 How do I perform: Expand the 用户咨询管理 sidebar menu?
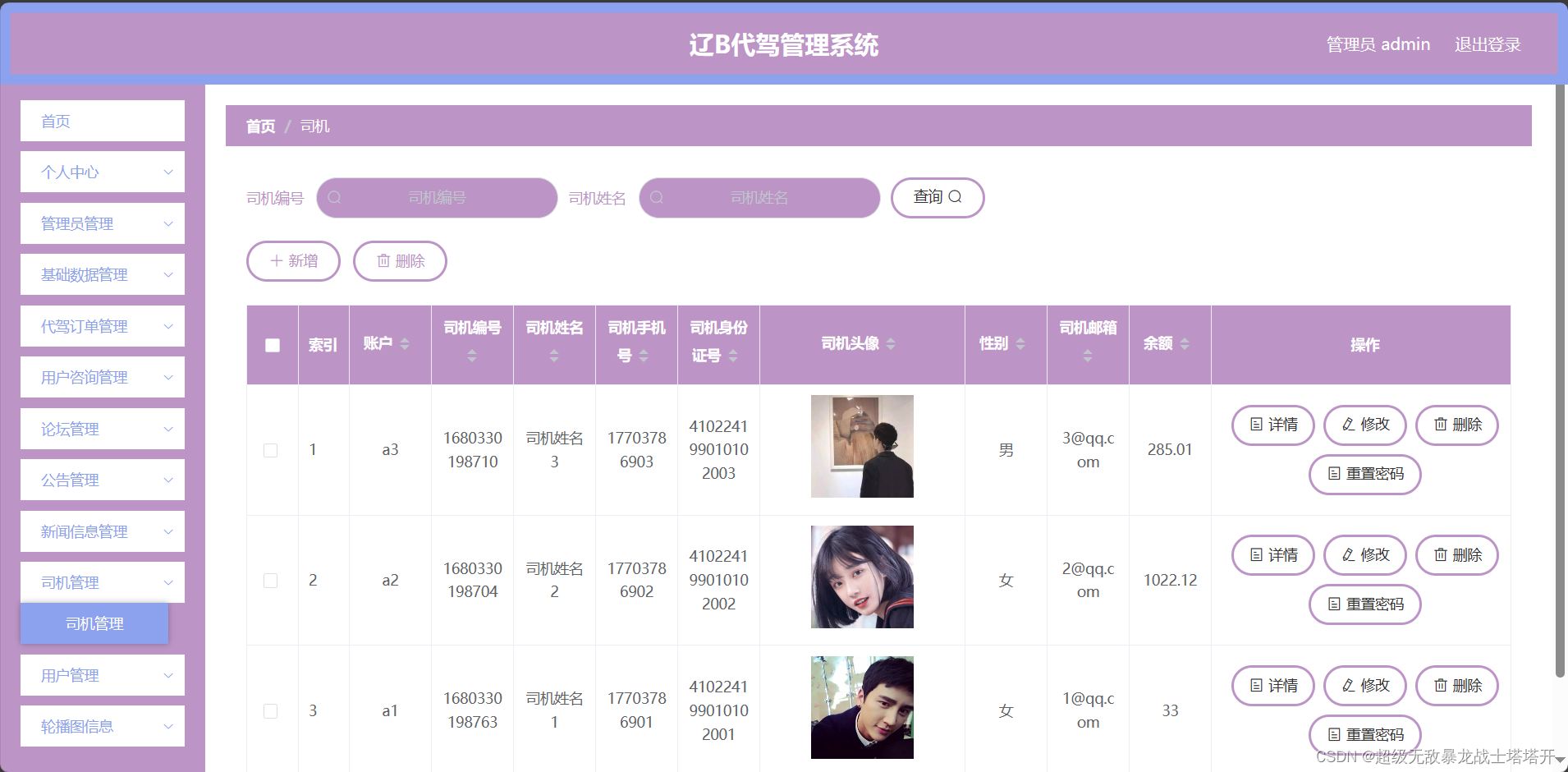pos(103,377)
